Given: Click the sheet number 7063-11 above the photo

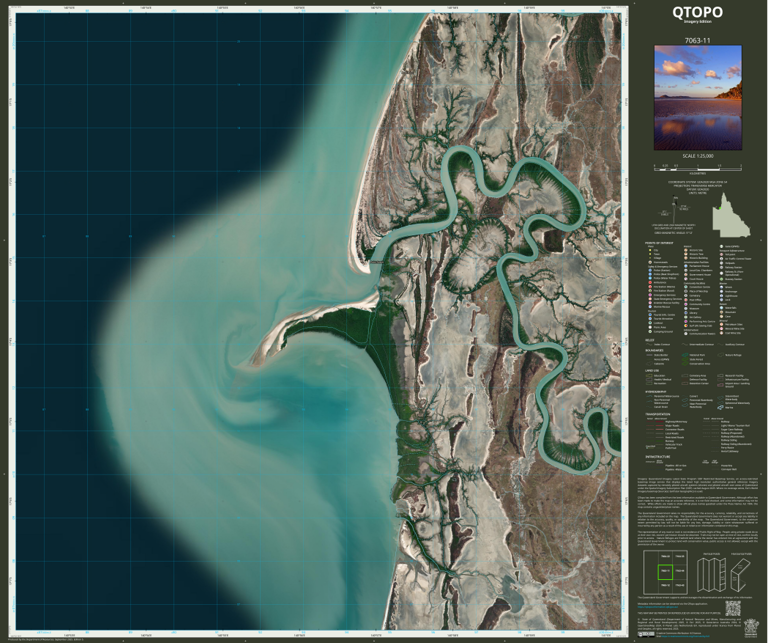Looking at the screenshot, I should [697, 40].
